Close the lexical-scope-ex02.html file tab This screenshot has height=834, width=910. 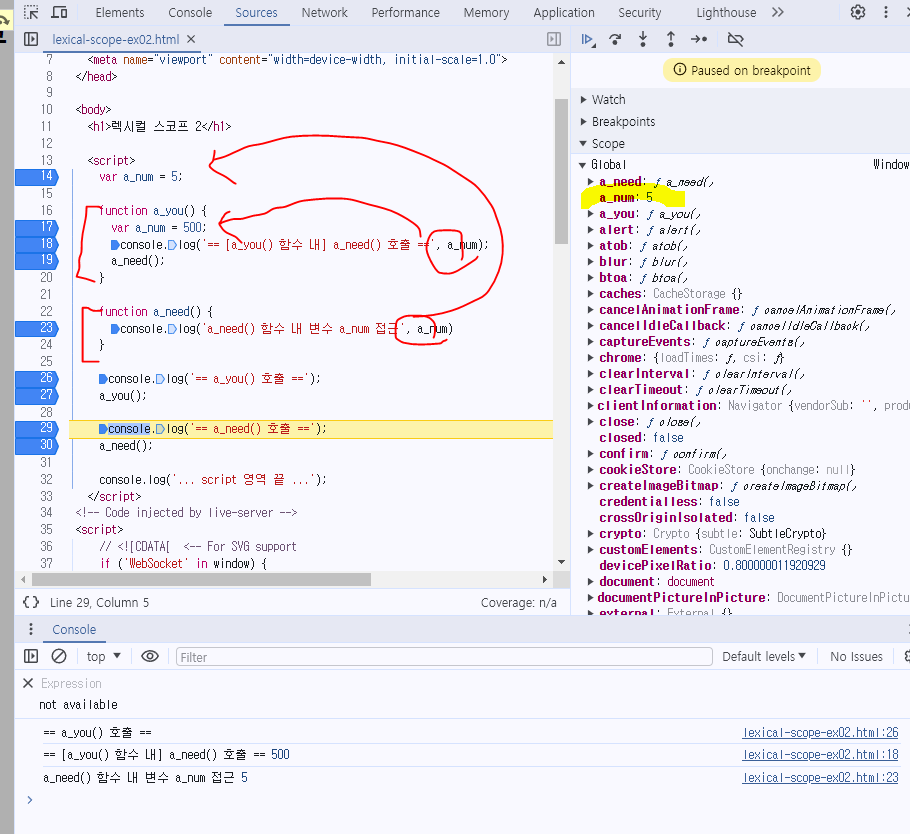click(191, 39)
